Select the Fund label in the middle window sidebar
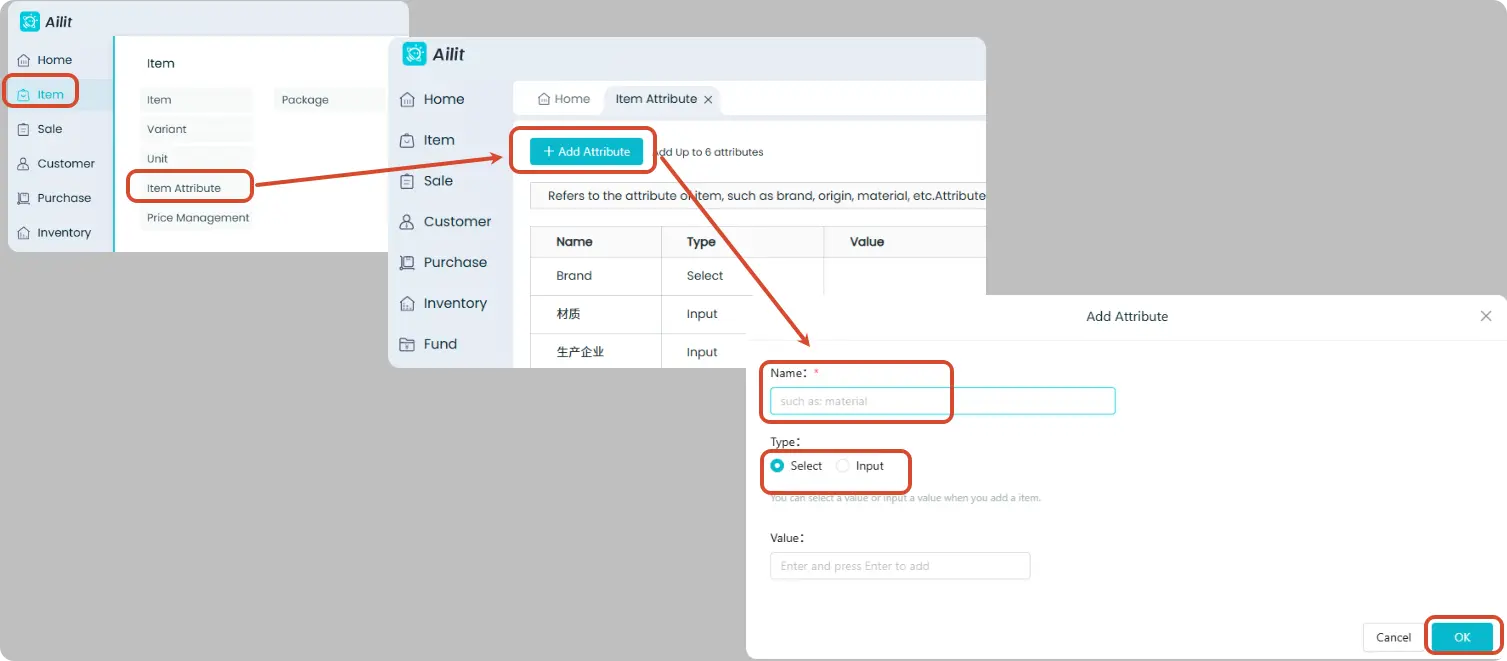1507x661 pixels. [440, 344]
